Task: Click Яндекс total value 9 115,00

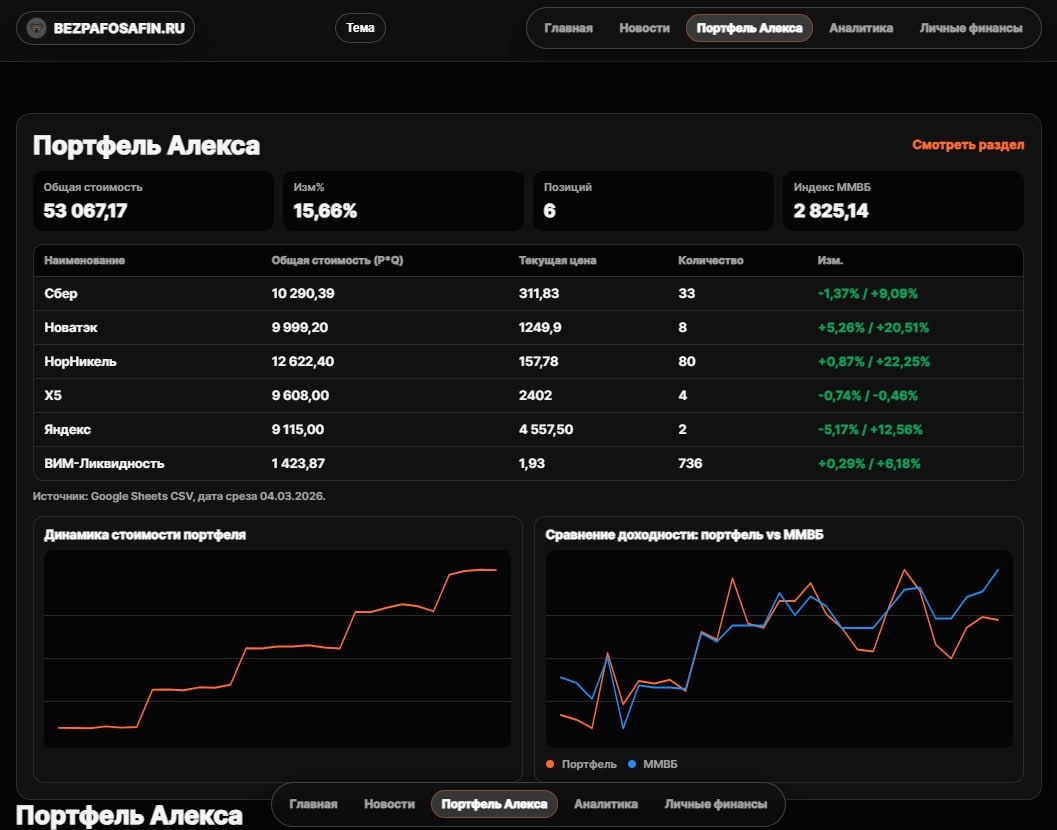Action: 297,429
